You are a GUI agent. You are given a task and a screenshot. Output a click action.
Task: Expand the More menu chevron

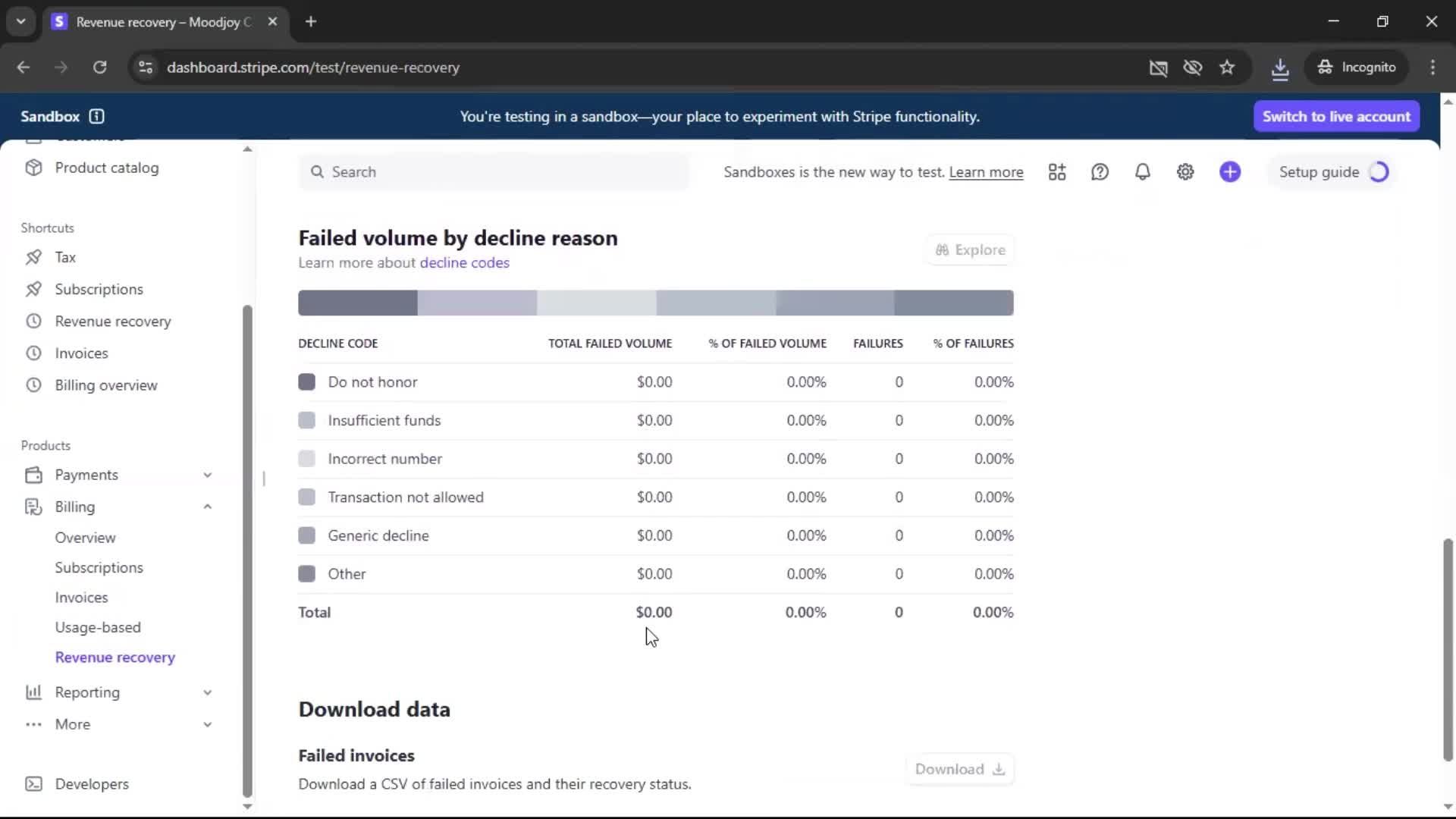coord(207,724)
